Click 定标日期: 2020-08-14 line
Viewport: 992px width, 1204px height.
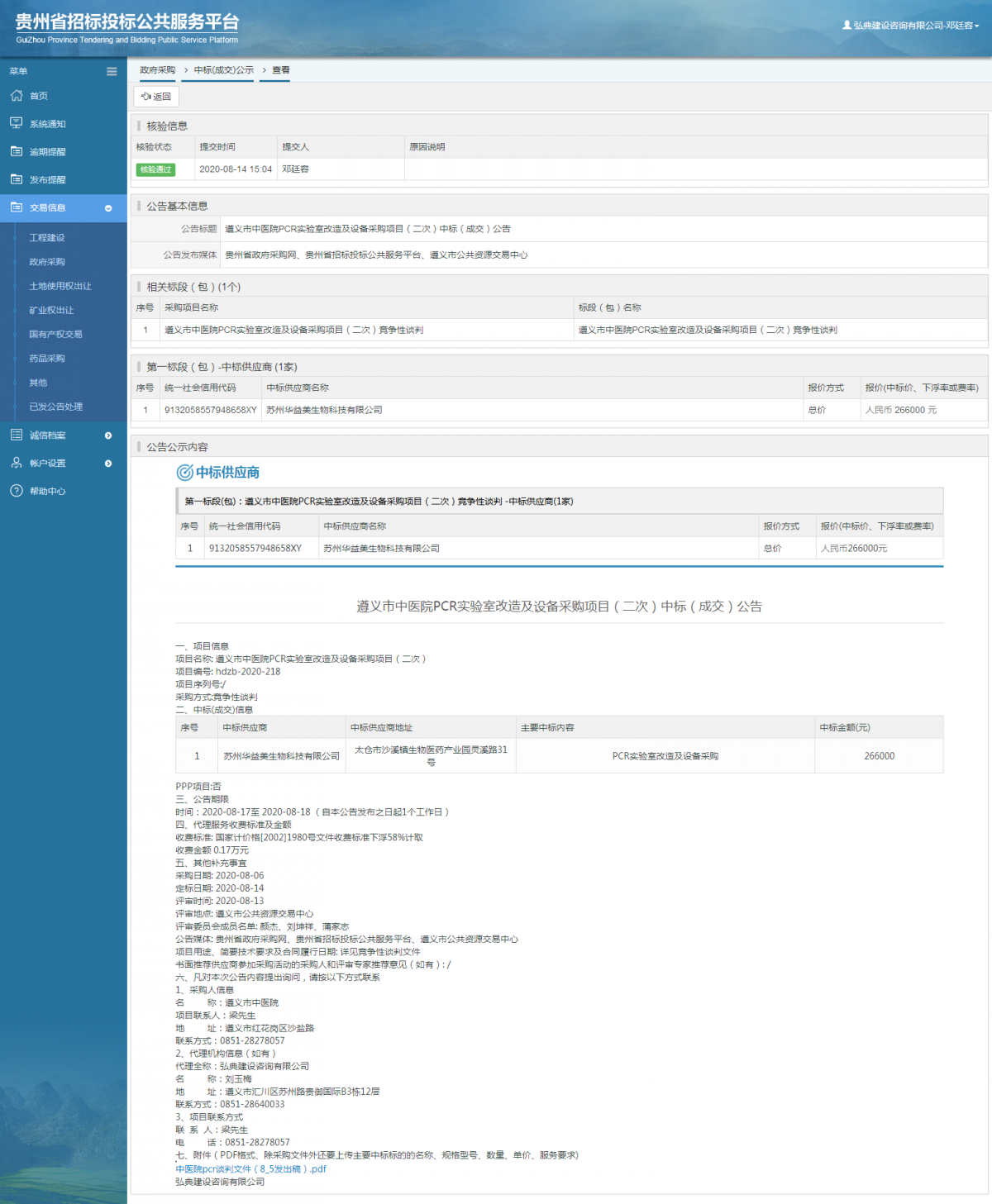click(x=220, y=888)
